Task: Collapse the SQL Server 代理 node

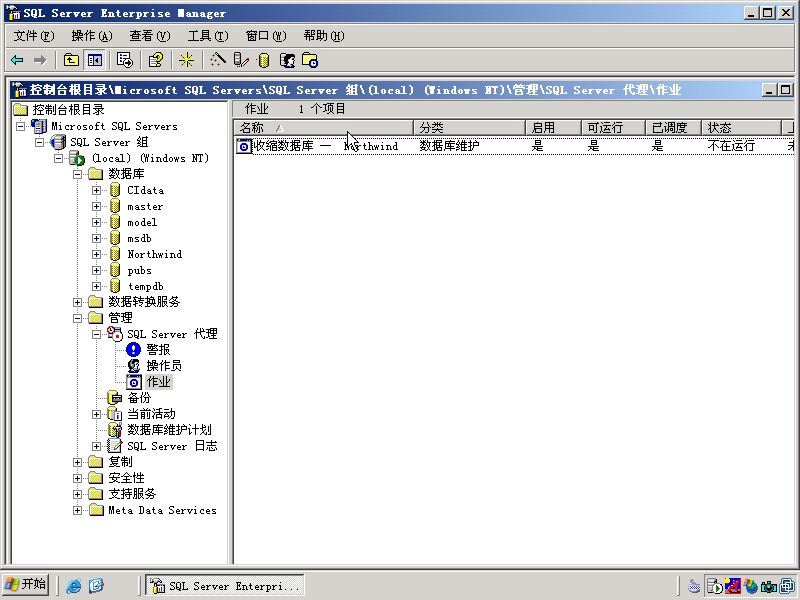Action: pos(96,334)
